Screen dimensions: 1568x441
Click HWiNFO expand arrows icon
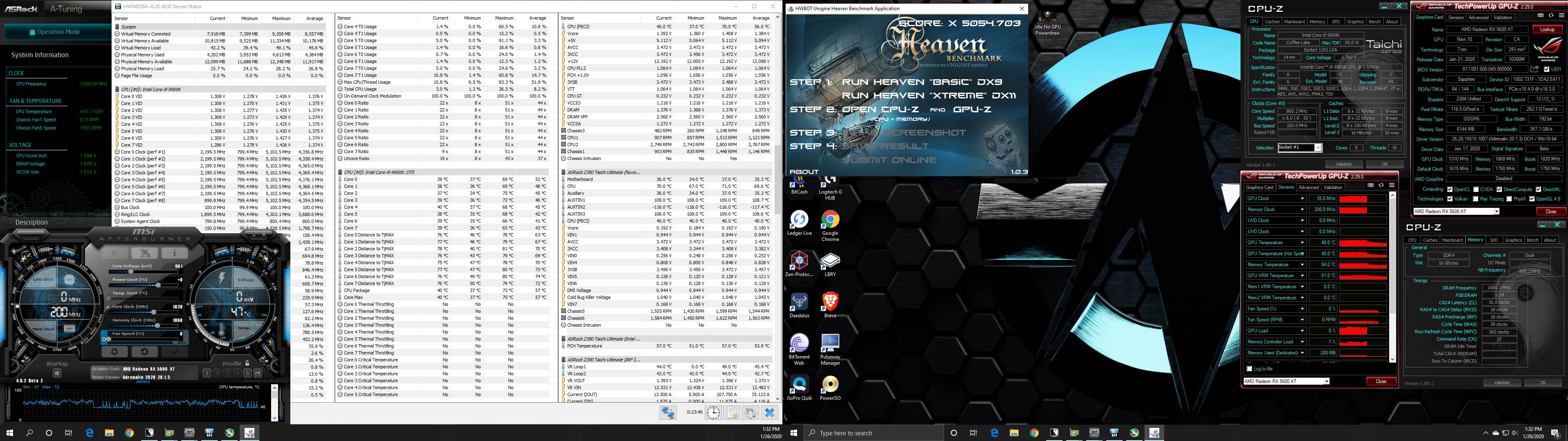(668, 412)
